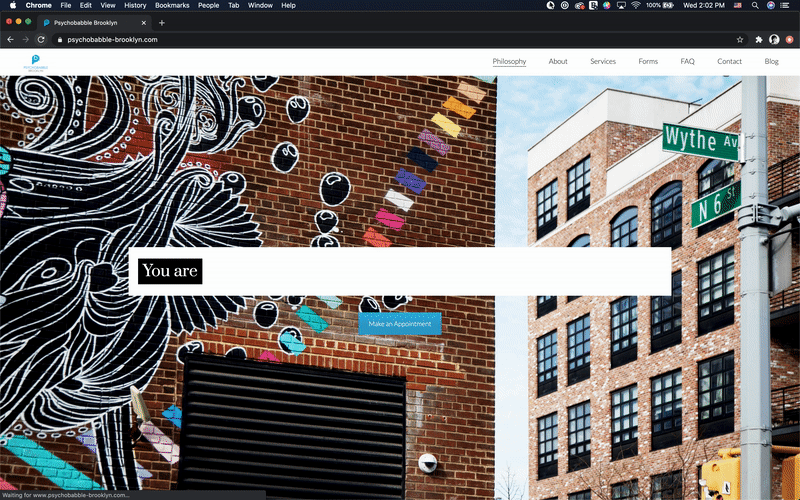Go to the Philosophy page
The width and height of the screenshot is (800, 500).
pos(509,61)
